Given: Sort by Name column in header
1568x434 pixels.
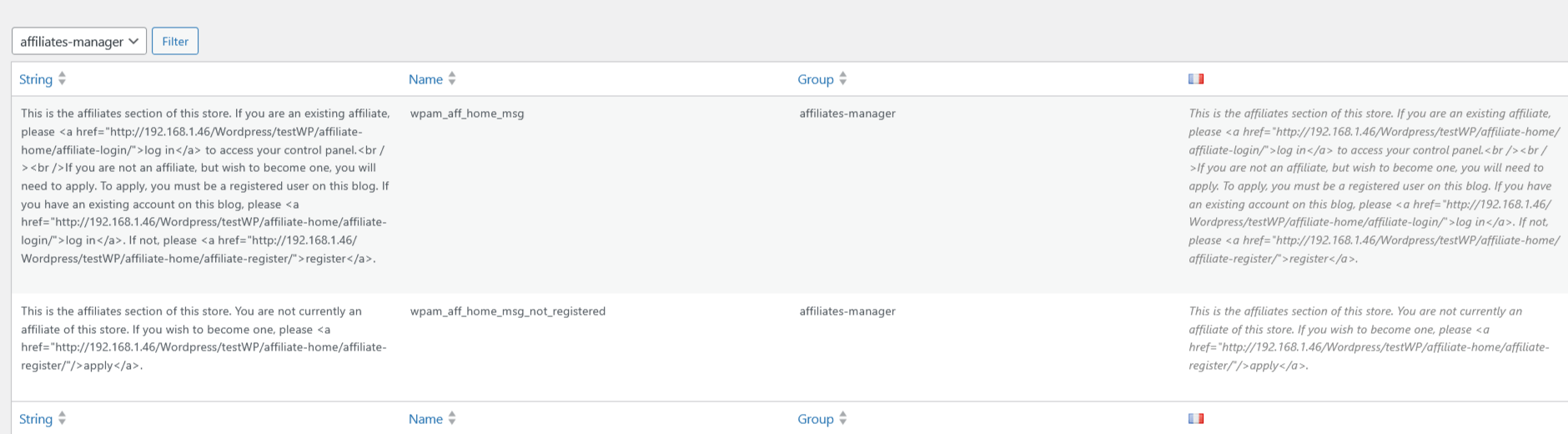Looking at the screenshot, I should tap(425, 79).
